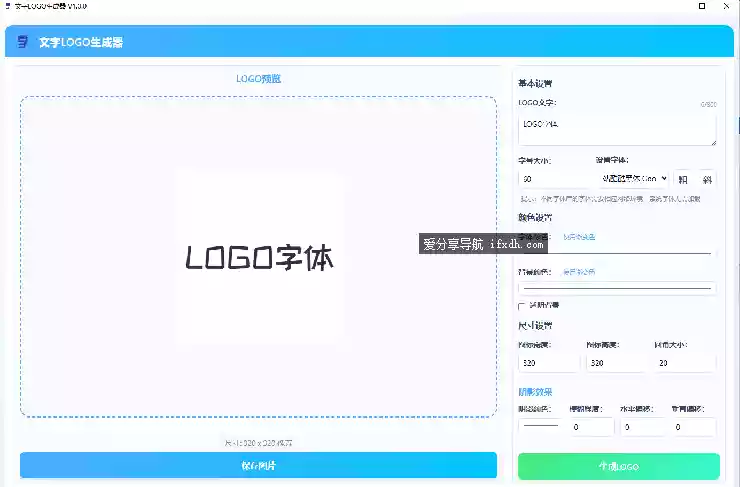Click the padding size field showing 20
740x487 pixels.
[x=685, y=364]
